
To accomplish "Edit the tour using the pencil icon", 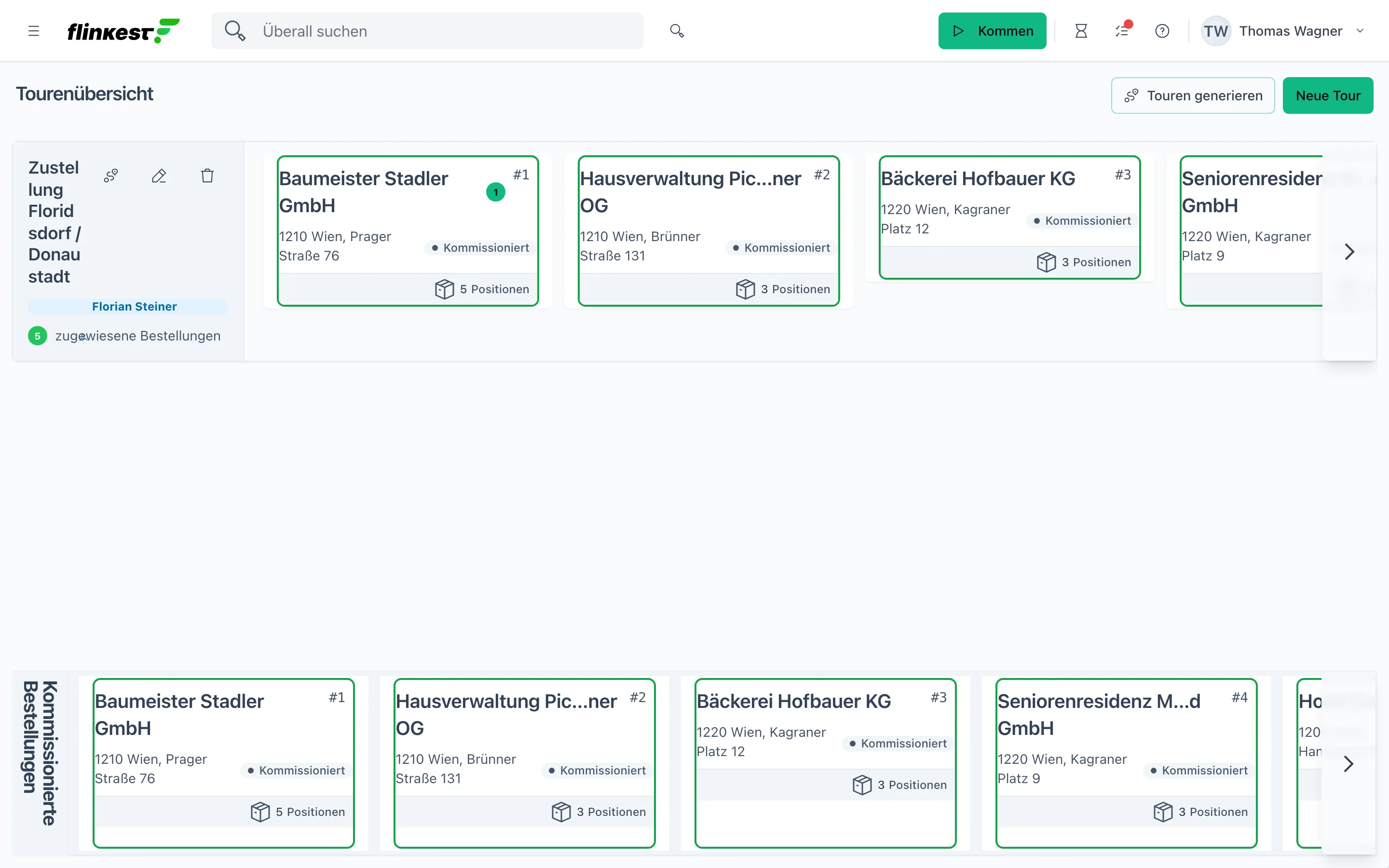I will click(159, 176).
